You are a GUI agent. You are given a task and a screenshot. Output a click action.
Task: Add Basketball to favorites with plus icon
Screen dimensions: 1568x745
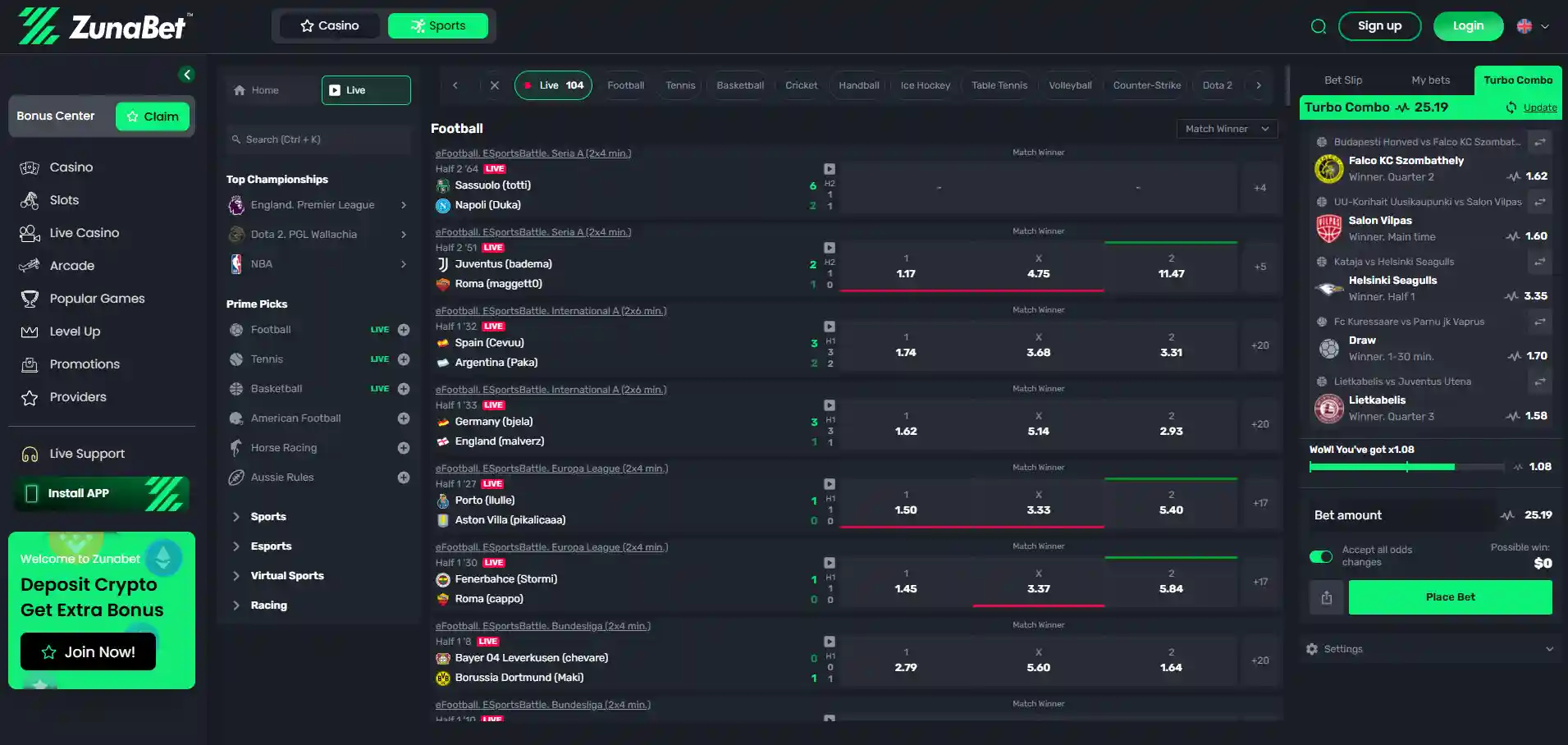tap(404, 389)
